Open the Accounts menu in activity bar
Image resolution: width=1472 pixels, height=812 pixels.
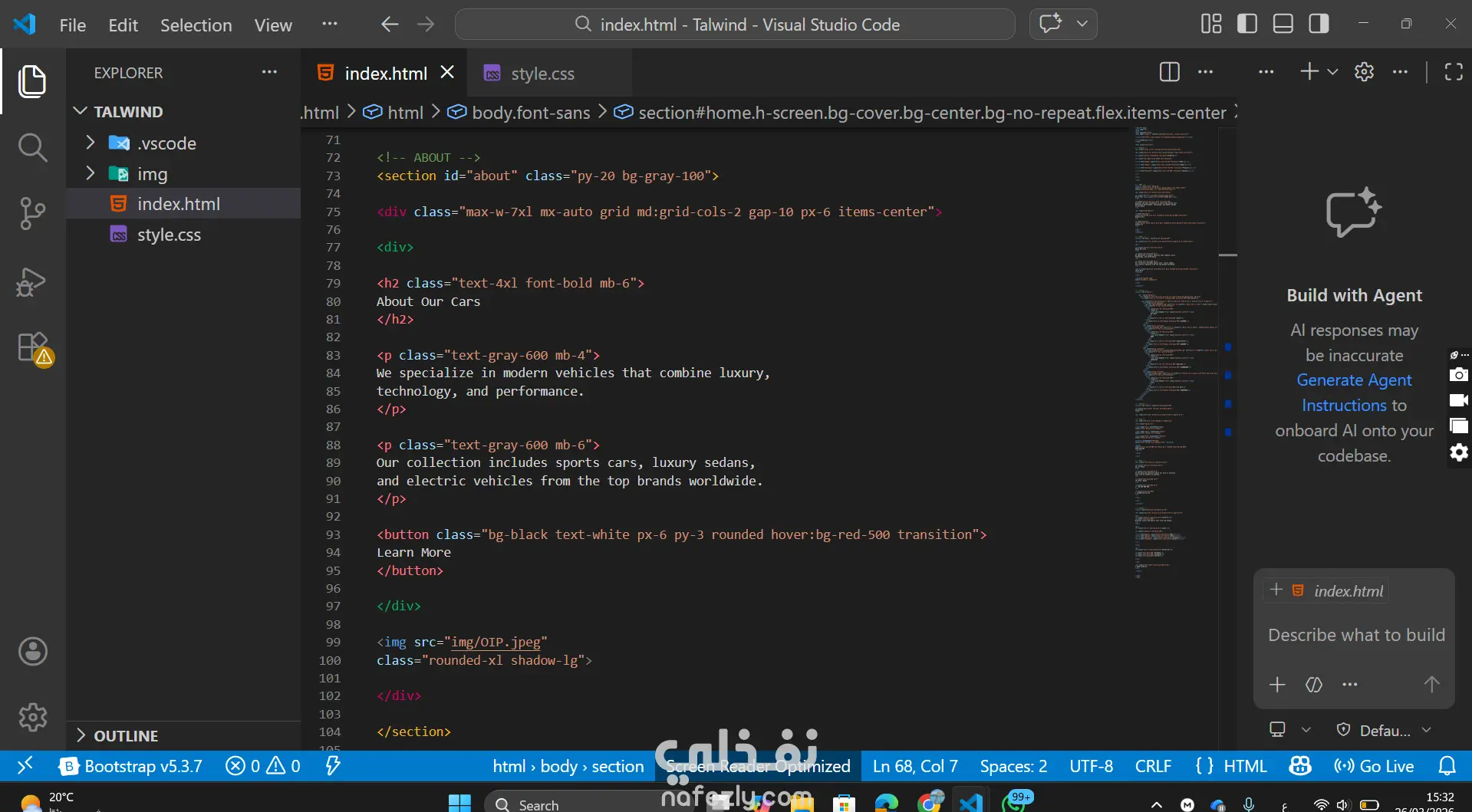click(33, 652)
